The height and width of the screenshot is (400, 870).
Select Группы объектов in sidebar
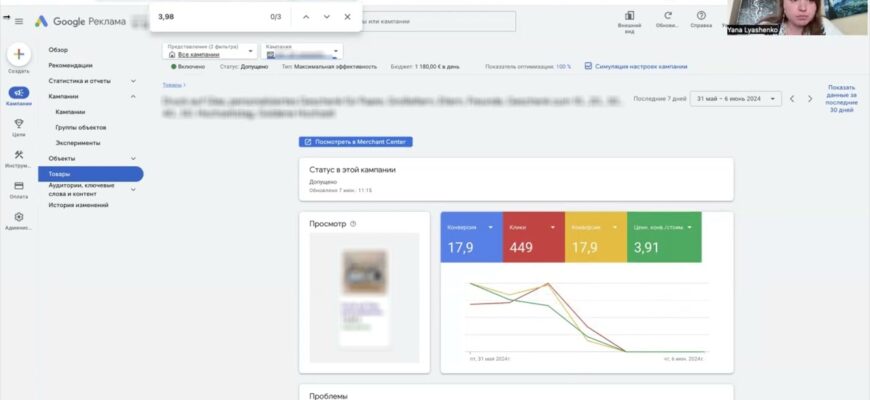click(x=80, y=127)
